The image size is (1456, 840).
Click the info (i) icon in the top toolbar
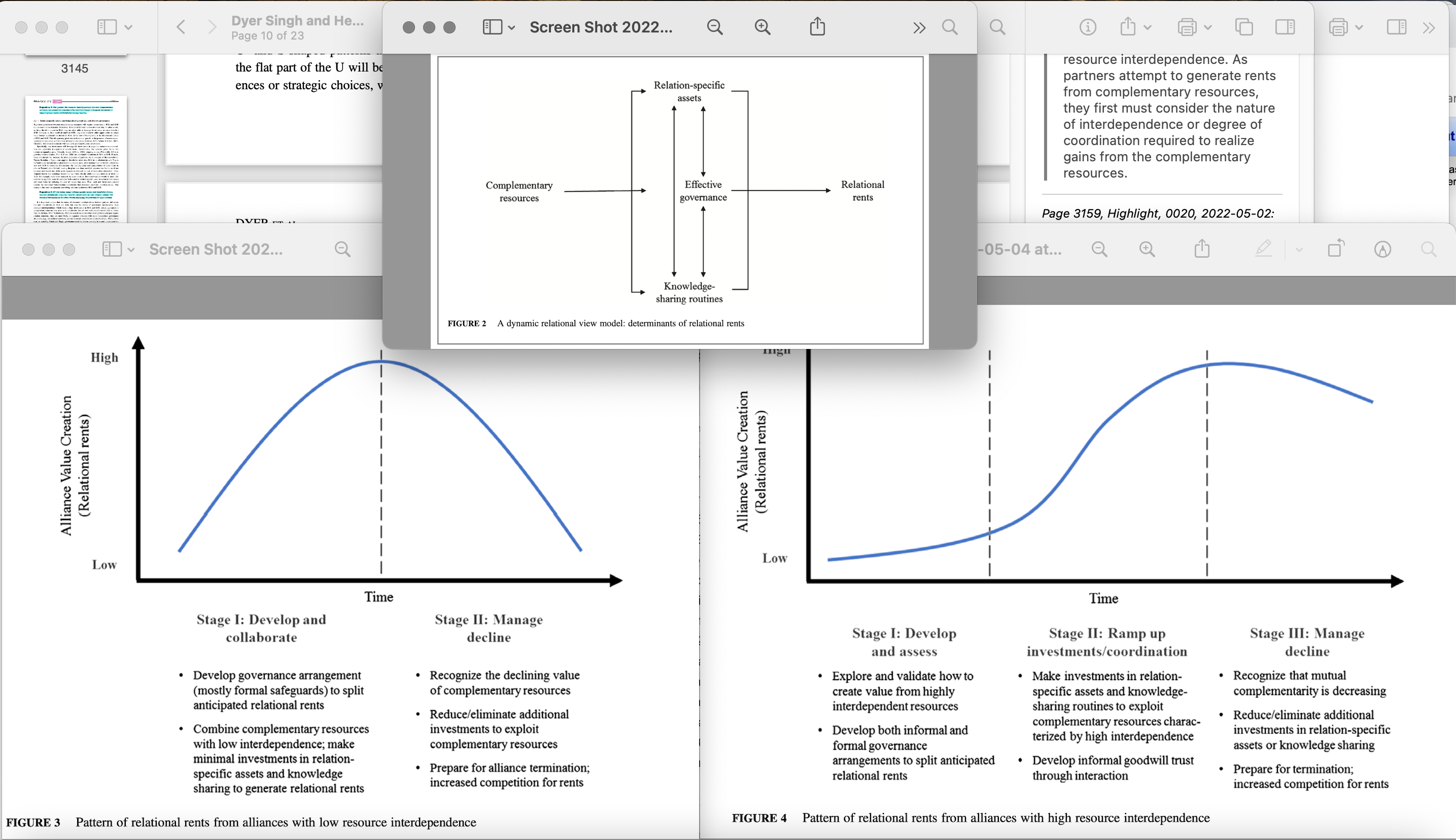tap(1087, 27)
